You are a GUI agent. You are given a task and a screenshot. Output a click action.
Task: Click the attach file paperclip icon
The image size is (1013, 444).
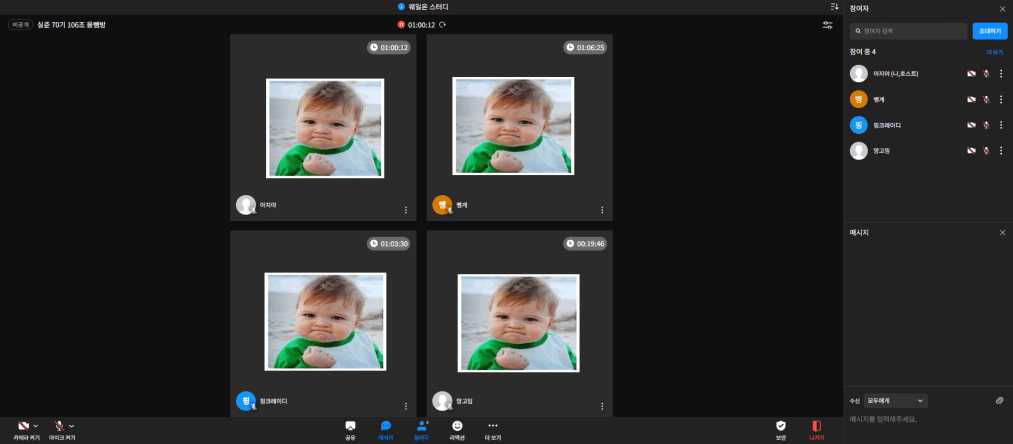999,401
